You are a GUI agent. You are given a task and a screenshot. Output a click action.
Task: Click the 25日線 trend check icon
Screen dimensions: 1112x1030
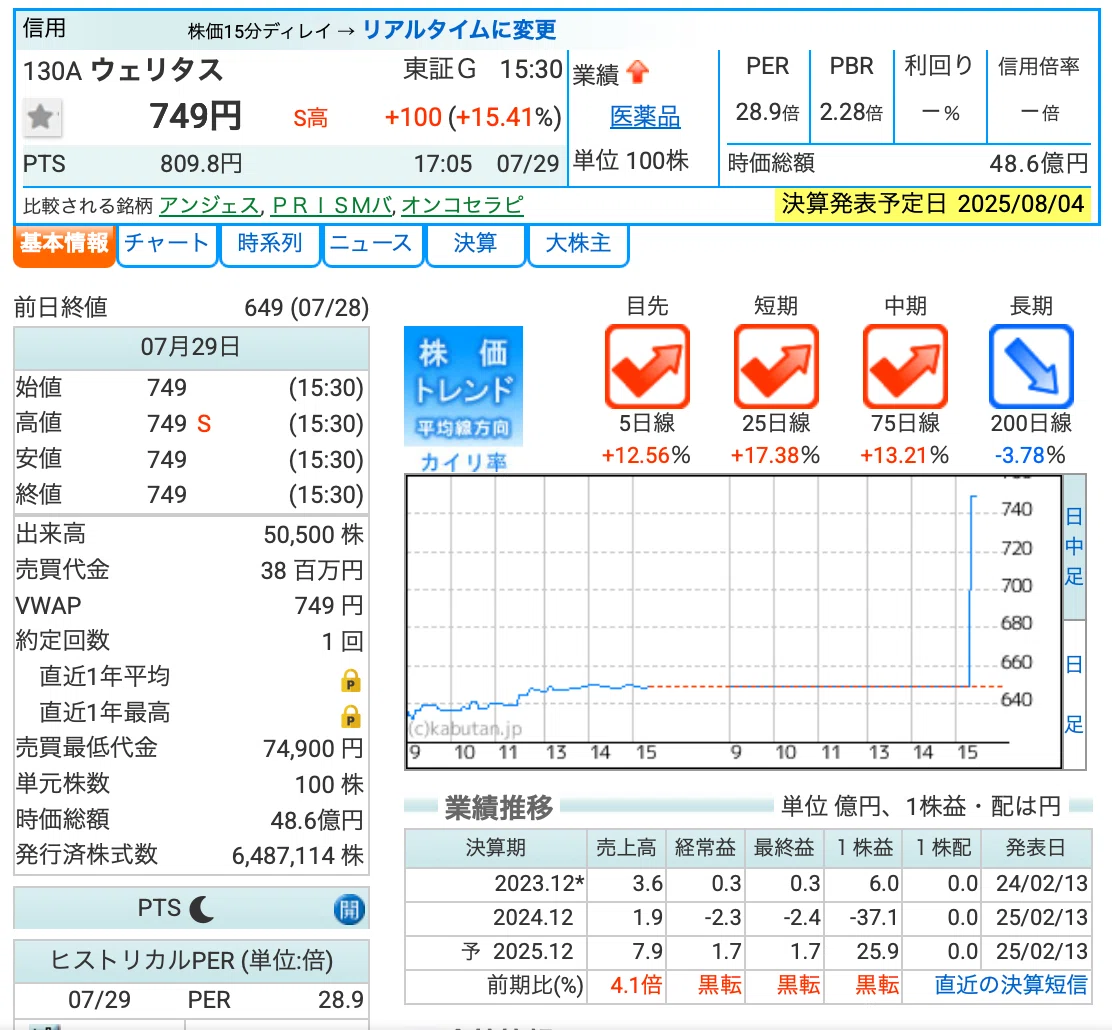point(776,366)
